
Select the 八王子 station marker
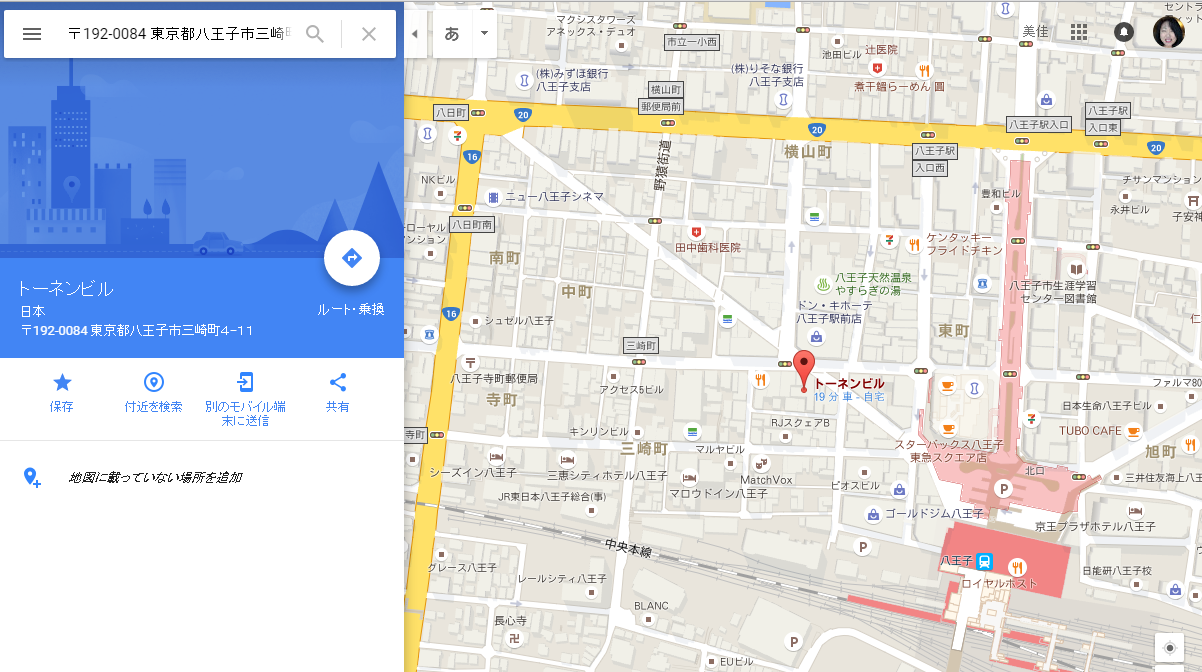985,561
